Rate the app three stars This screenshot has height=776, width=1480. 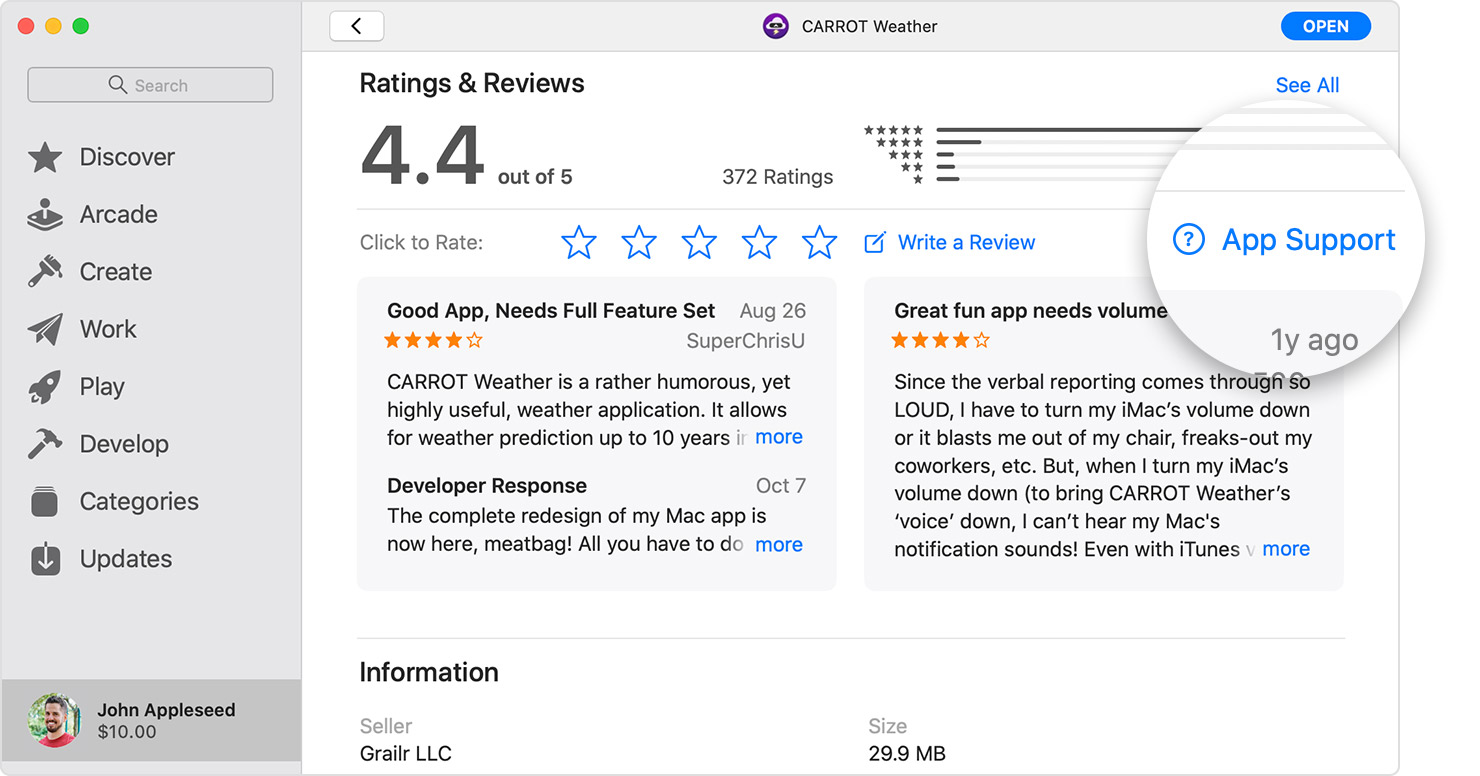pos(699,242)
